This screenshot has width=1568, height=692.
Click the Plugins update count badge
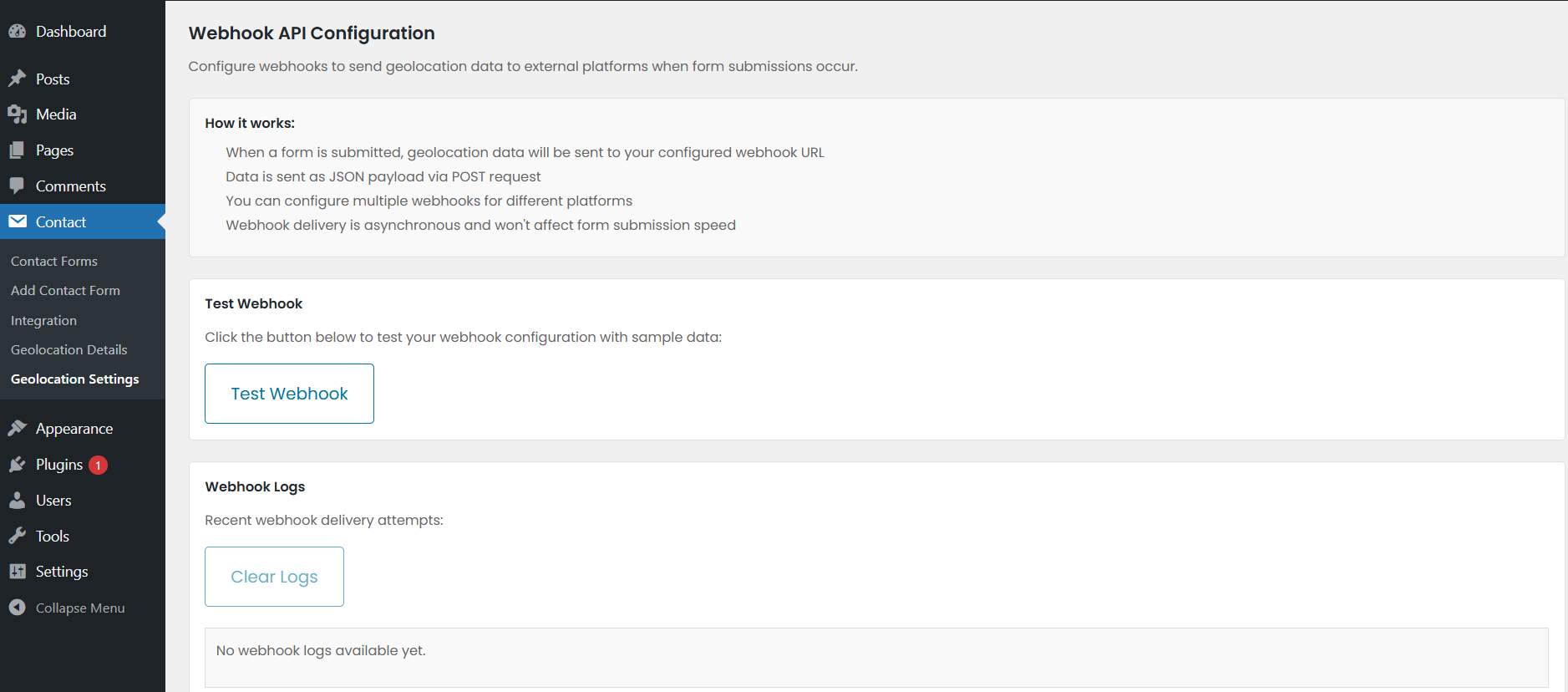[97, 464]
